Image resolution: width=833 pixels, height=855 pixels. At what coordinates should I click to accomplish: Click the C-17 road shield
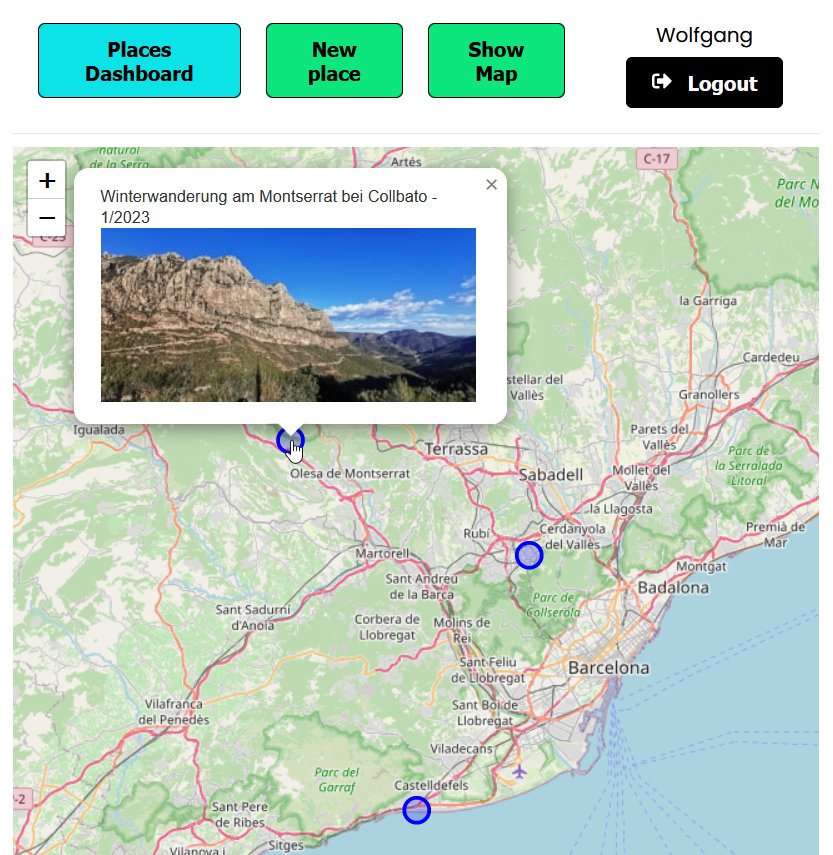[656, 158]
